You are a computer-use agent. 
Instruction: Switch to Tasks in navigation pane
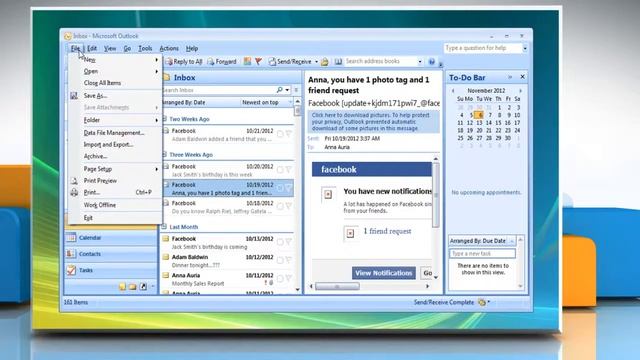(110, 270)
